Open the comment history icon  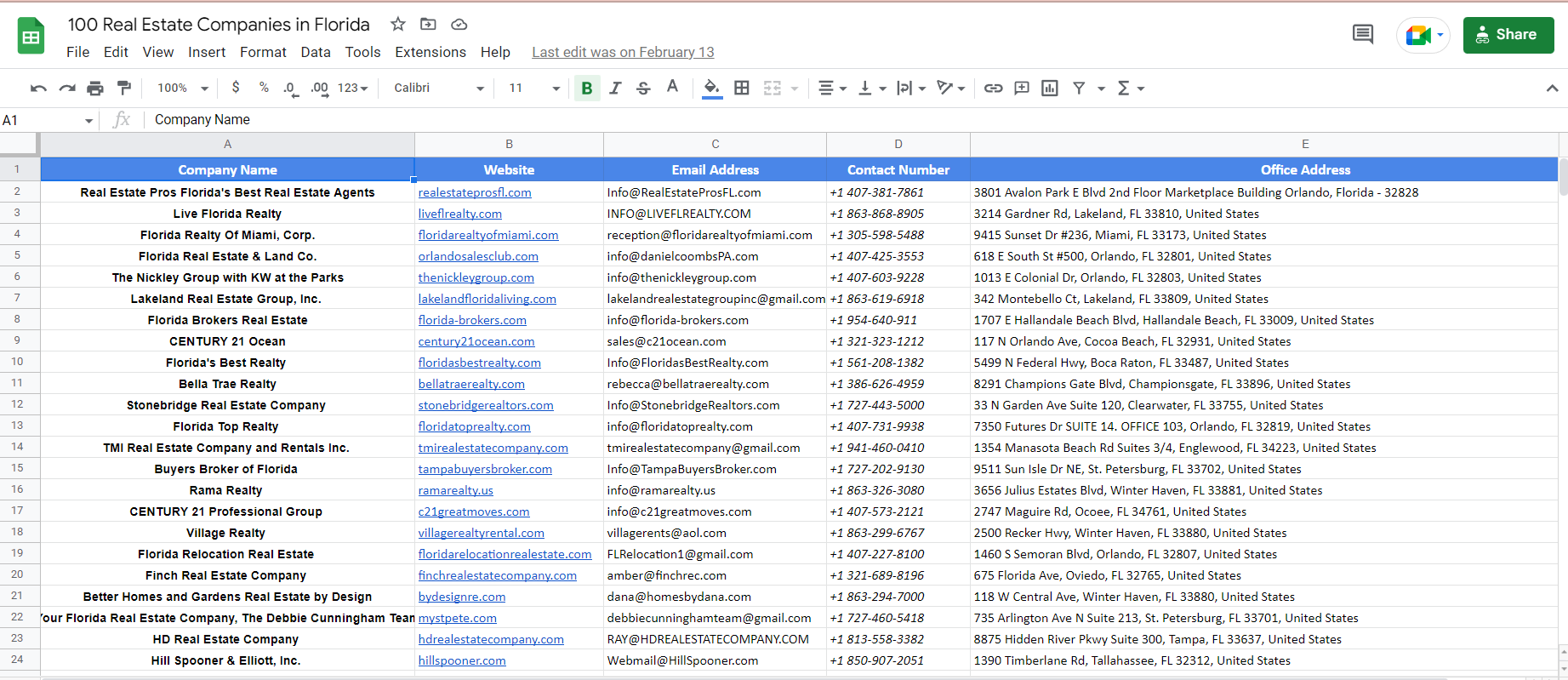[1362, 35]
